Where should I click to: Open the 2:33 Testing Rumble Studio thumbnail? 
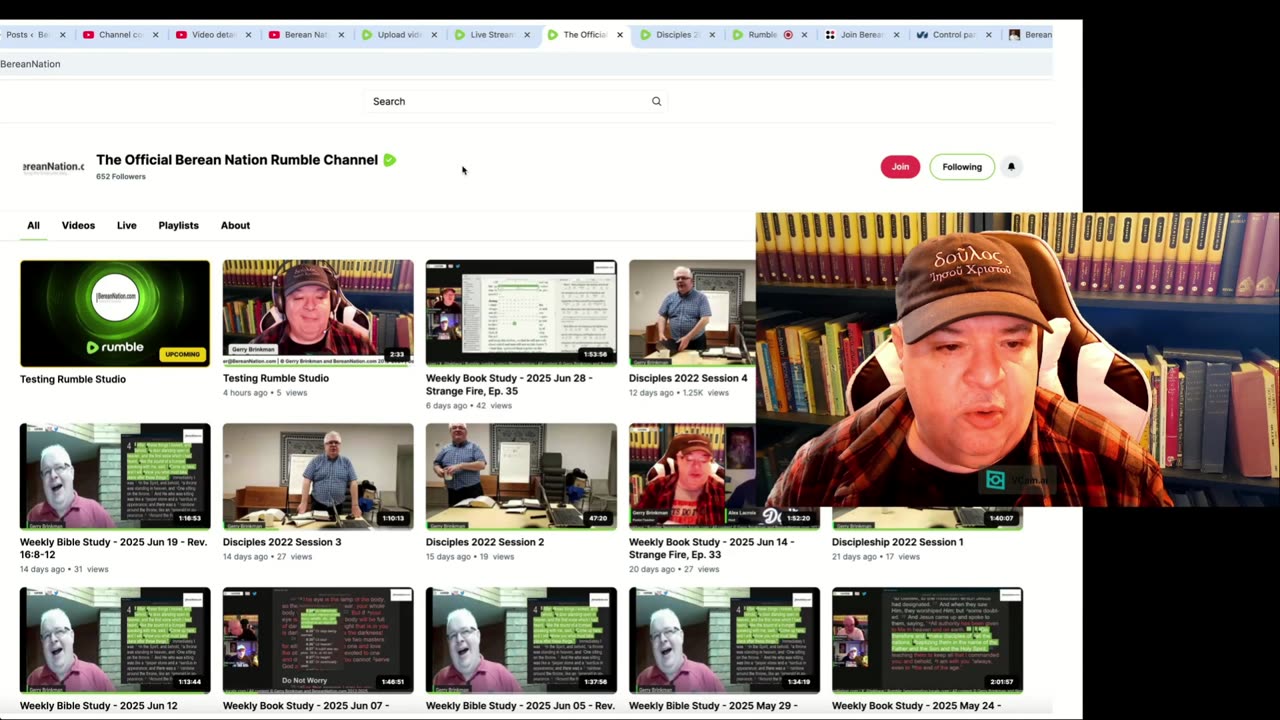[318, 313]
